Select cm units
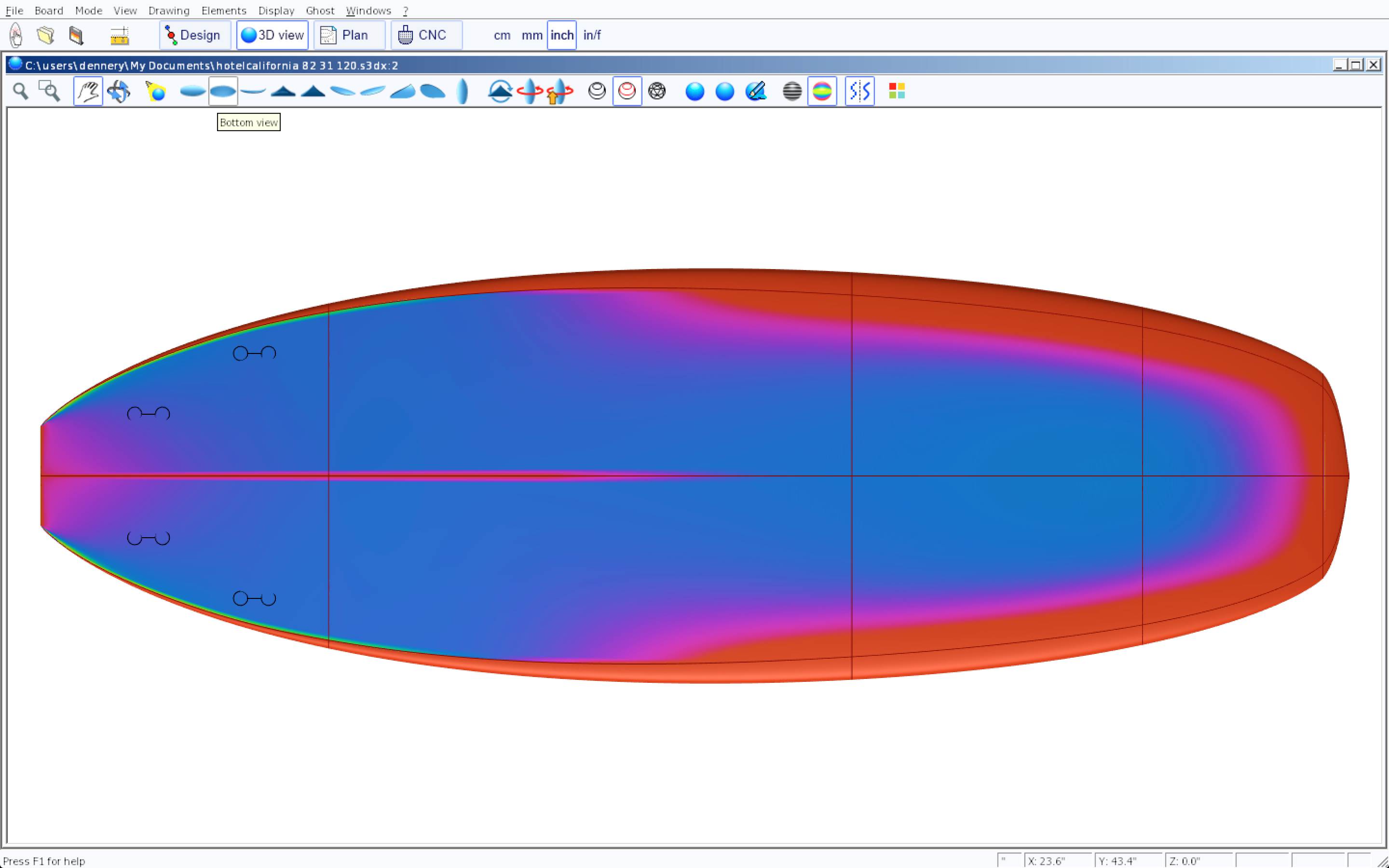Screen dimensions: 1389x868 [502, 36]
